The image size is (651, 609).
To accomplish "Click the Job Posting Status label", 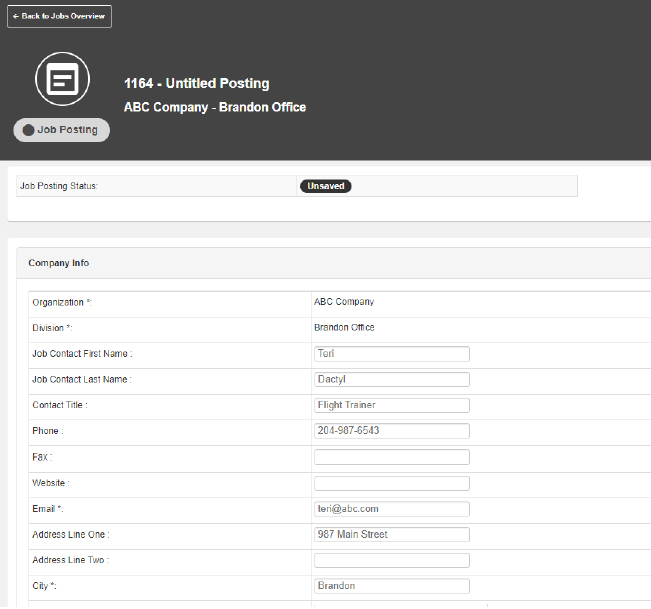I will [x=59, y=186].
